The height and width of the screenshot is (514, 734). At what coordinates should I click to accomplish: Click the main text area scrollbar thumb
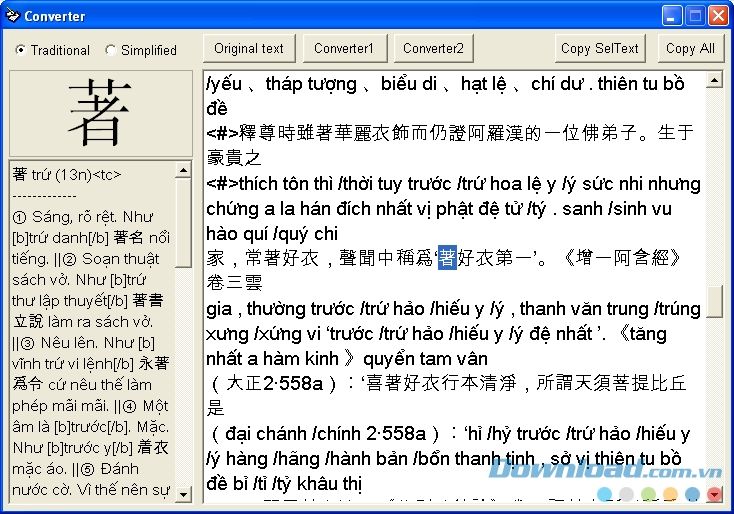(x=714, y=301)
